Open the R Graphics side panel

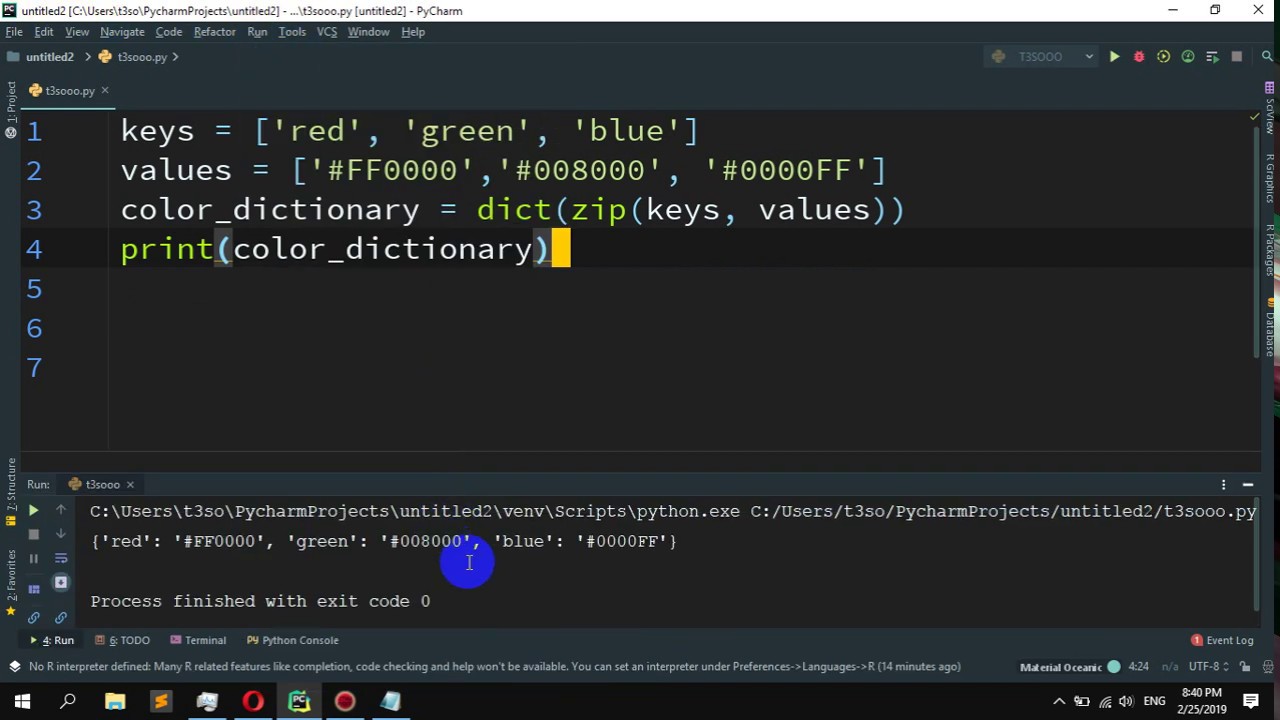tap(1269, 180)
